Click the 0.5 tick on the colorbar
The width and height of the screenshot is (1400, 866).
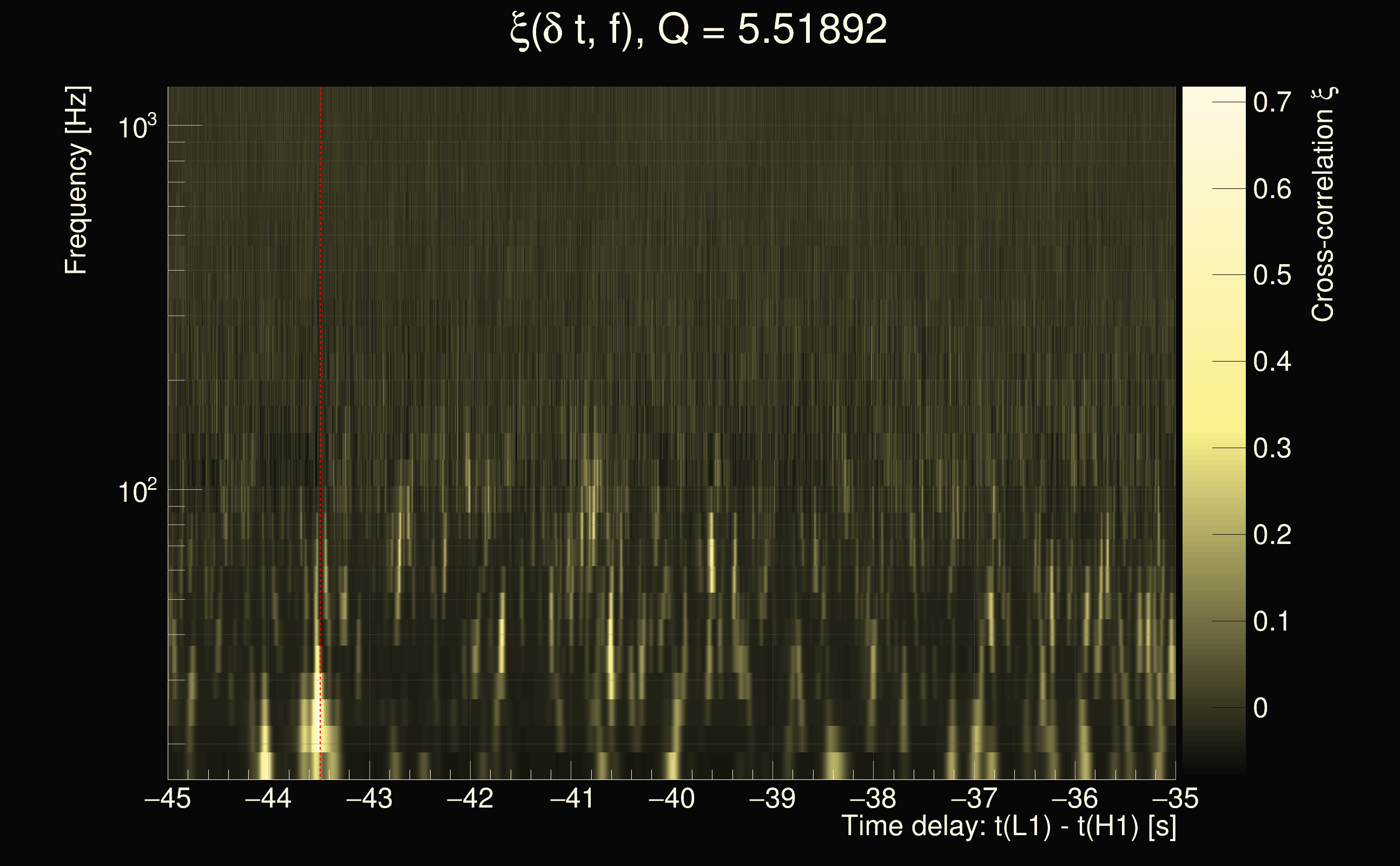pyautogui.click(x=1272, y=275)
